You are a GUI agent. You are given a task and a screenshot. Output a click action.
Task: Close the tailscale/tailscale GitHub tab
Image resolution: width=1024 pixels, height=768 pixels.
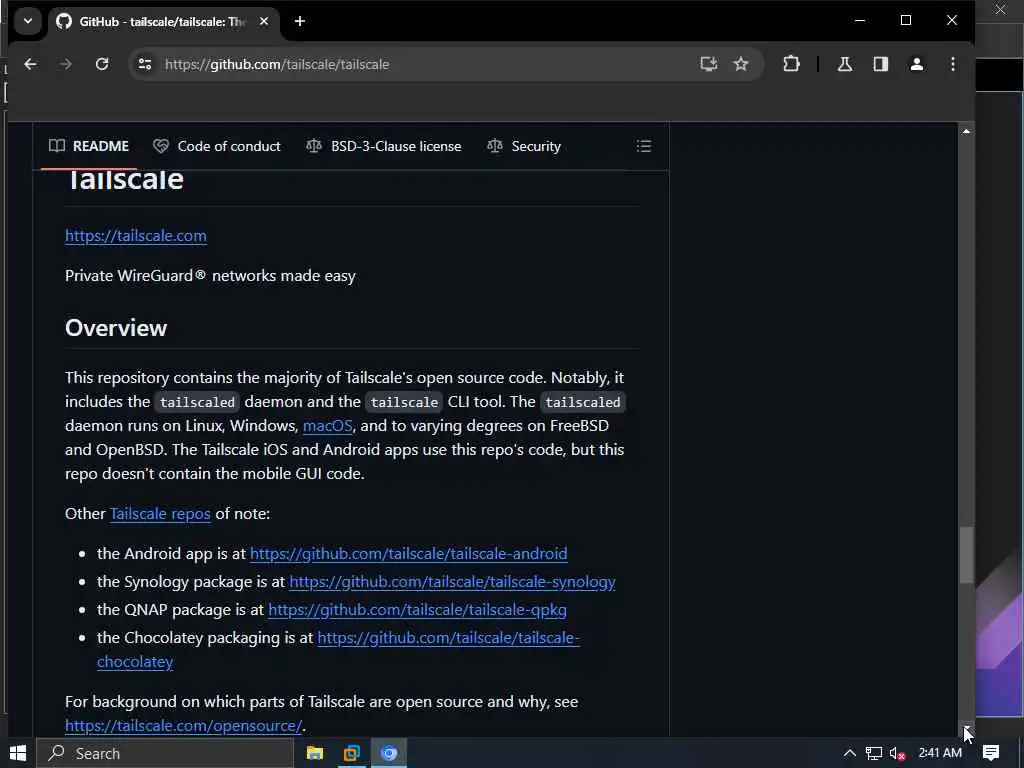[264, 22]
